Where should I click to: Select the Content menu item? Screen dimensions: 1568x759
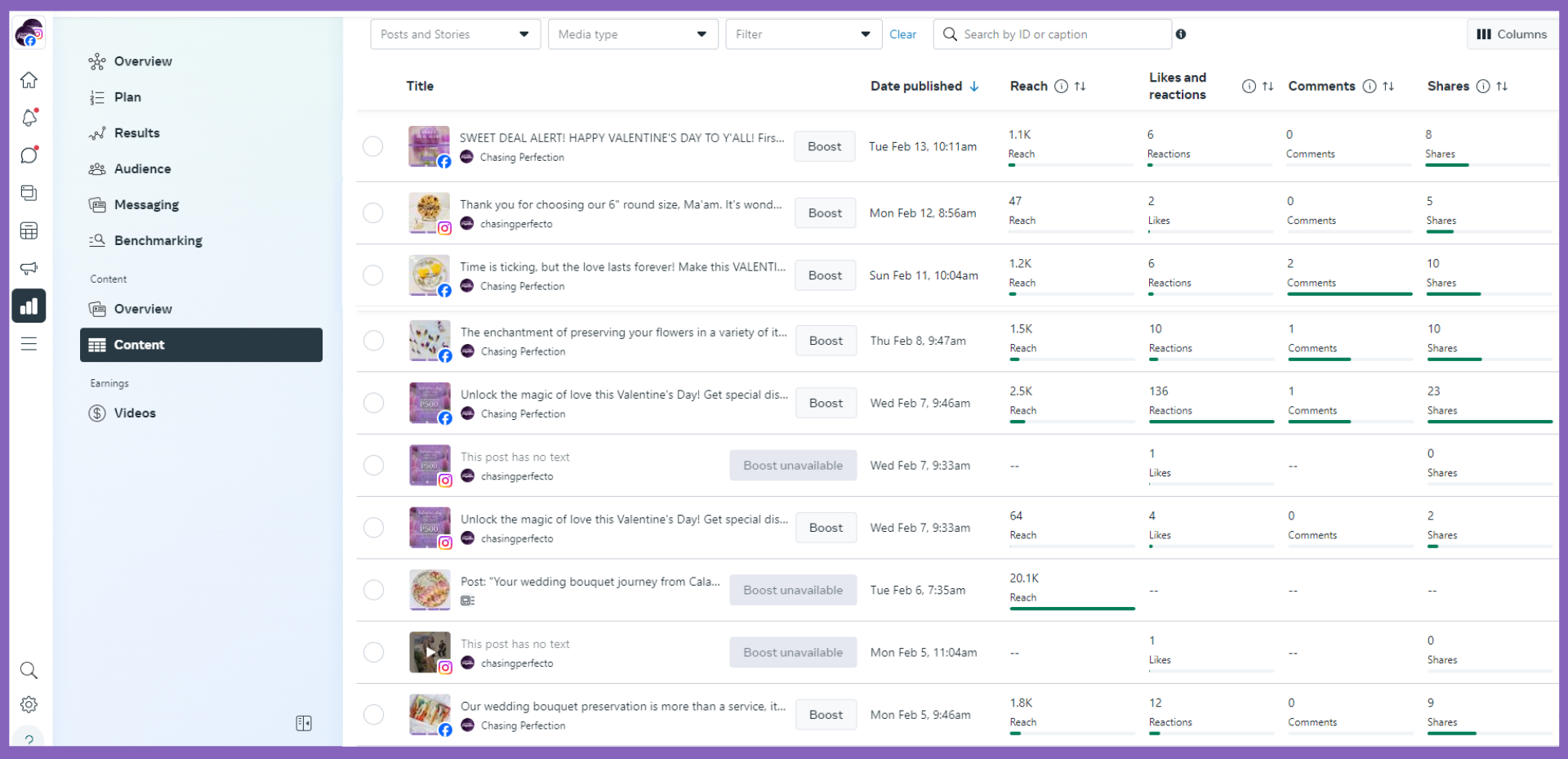[x=201, y=345]
